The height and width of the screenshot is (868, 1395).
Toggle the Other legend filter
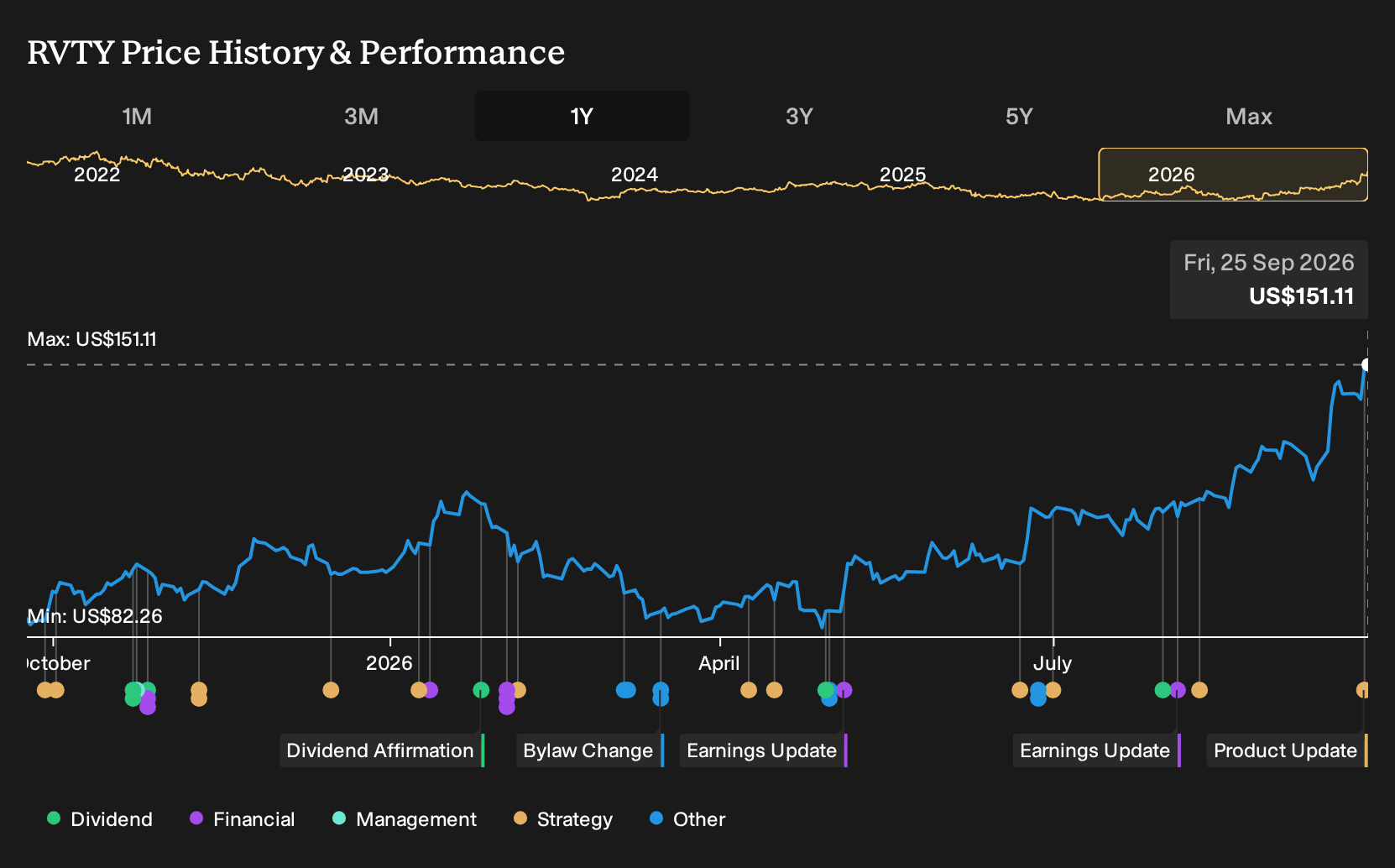point(687,819)
